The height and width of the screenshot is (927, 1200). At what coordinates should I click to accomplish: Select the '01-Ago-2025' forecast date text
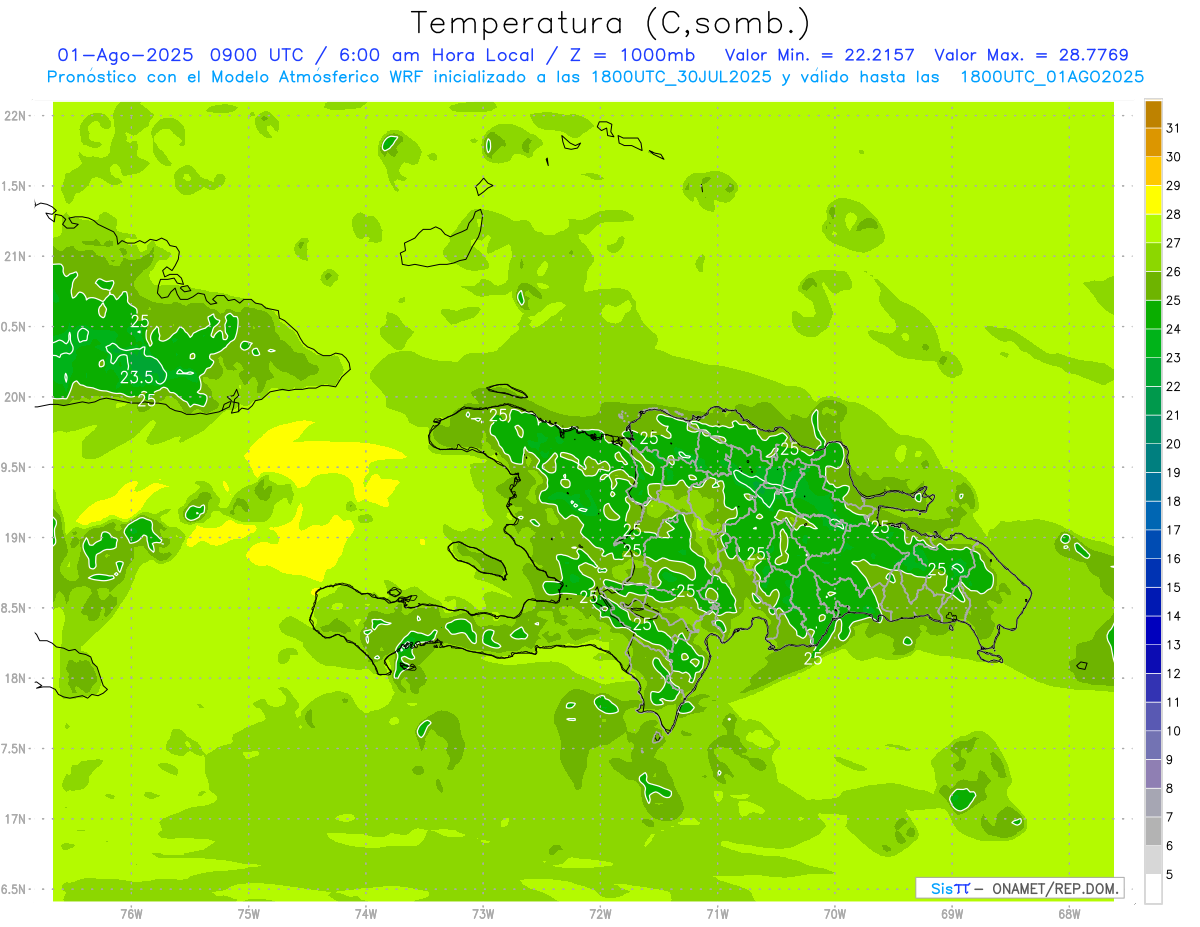125,55
